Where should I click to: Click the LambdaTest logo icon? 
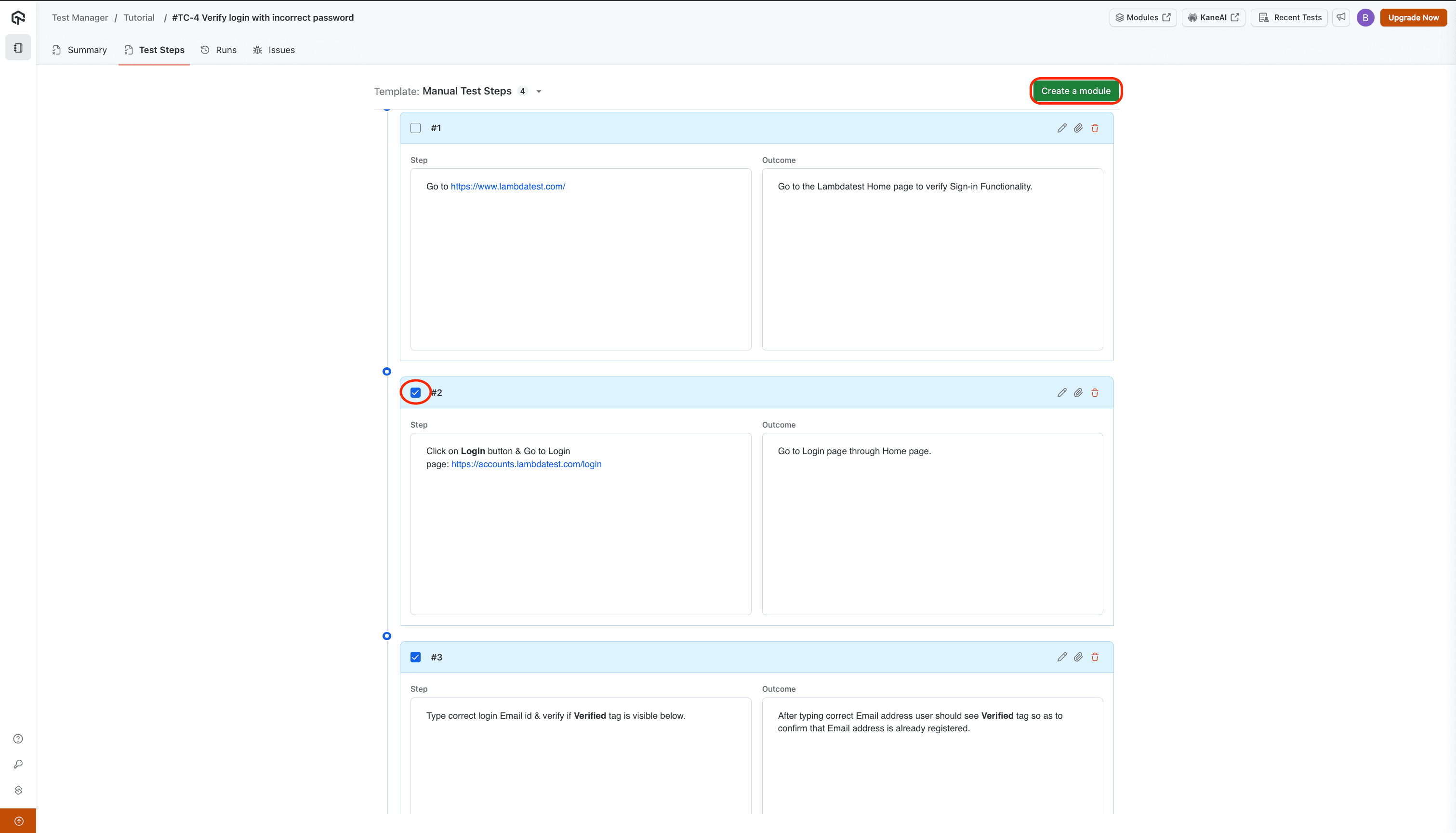(x=18, y=18)
